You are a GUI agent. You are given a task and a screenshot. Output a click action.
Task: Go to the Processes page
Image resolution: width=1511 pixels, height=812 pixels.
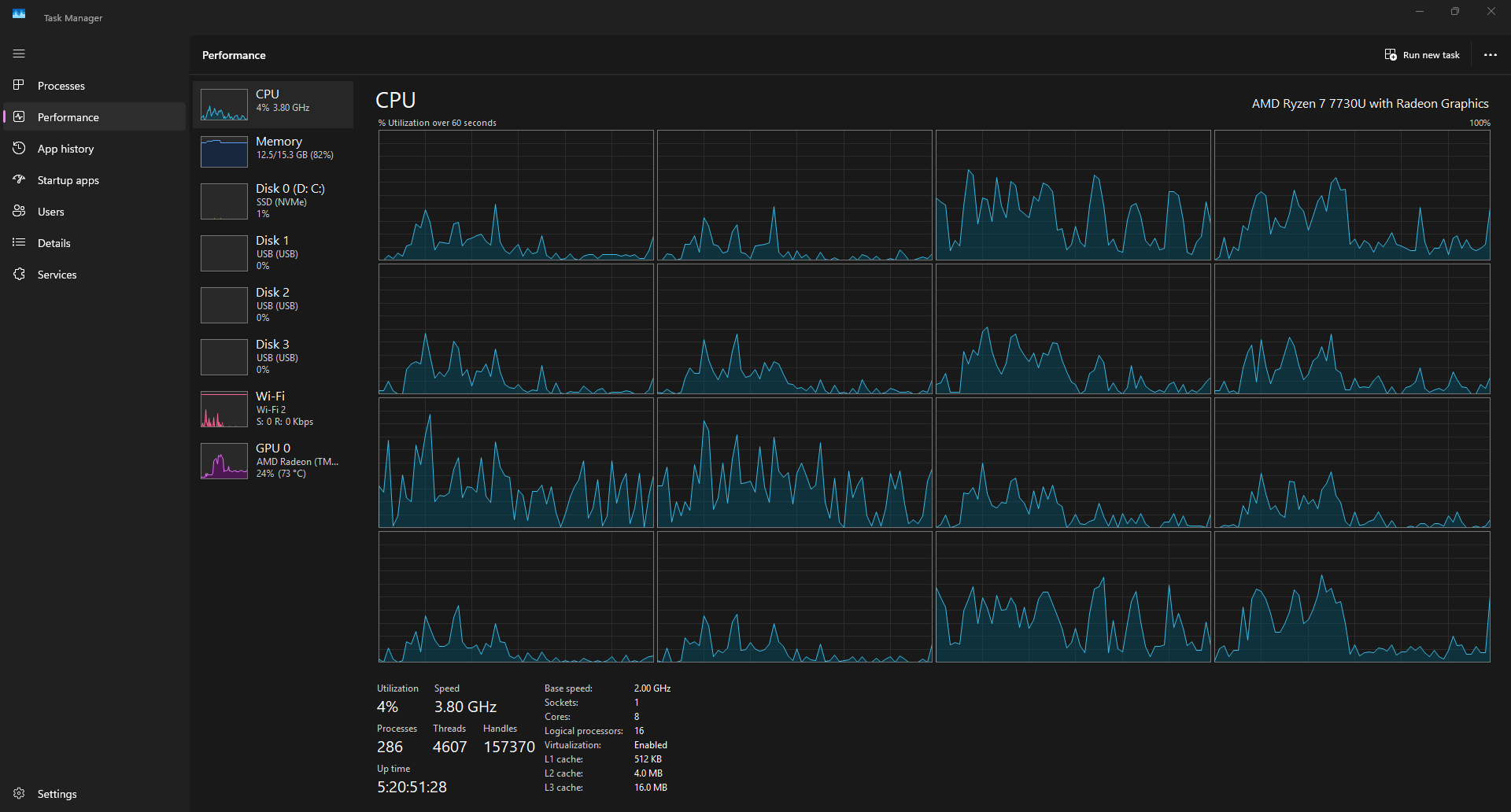[94, 85]
